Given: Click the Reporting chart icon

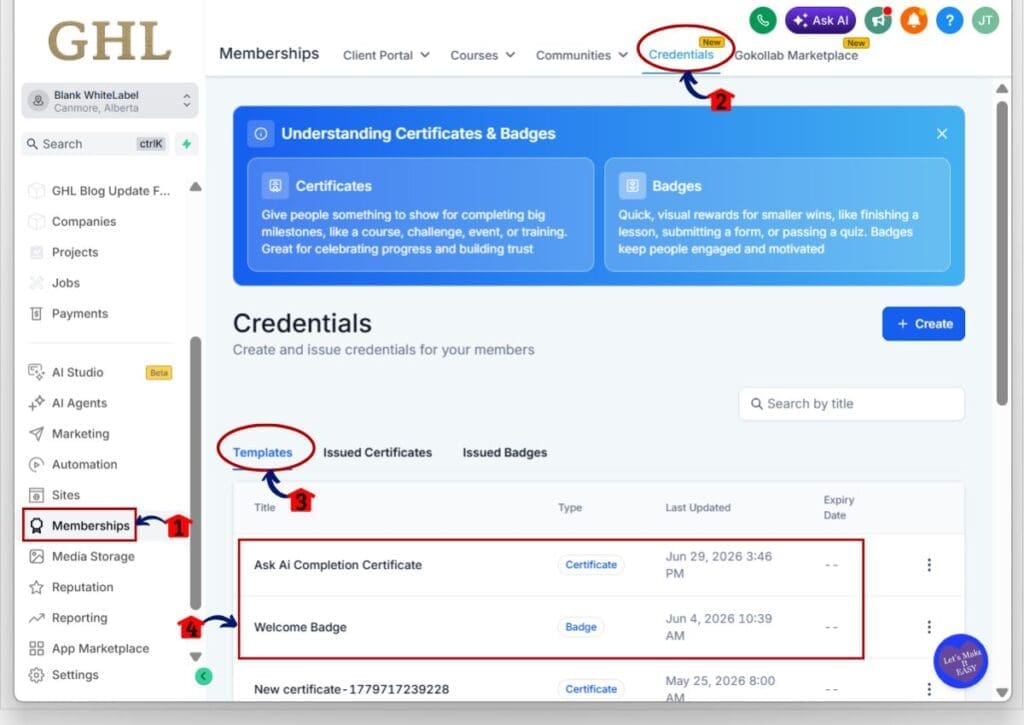Looking at the screenshot, I should 37,618.
